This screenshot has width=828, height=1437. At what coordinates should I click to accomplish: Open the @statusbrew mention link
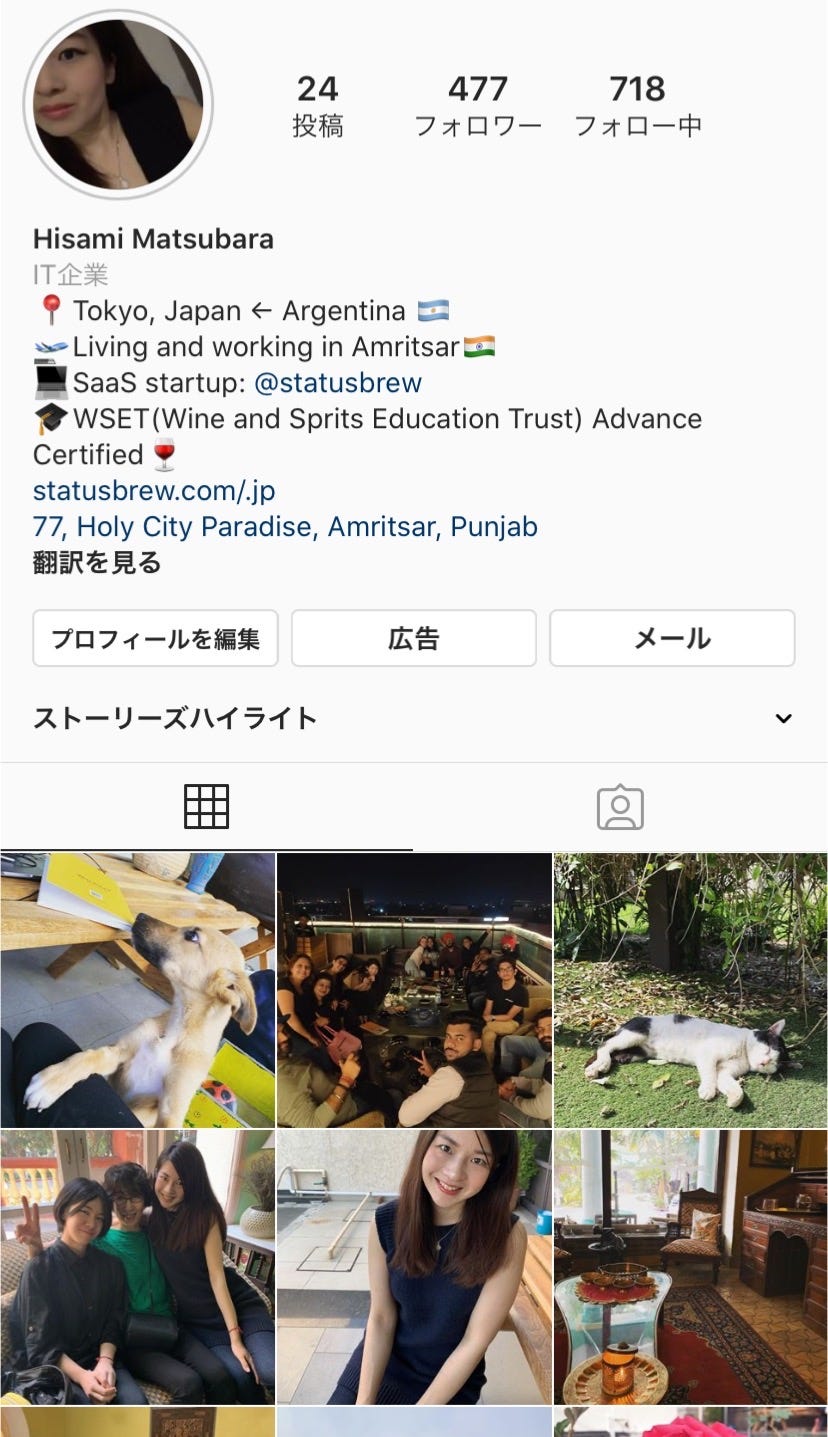(x=338, y=383)
